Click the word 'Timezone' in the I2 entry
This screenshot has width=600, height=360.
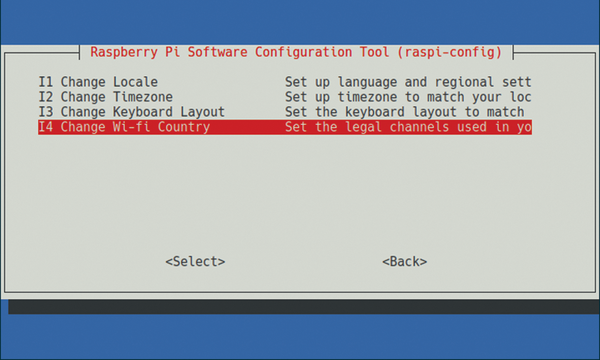143,97
